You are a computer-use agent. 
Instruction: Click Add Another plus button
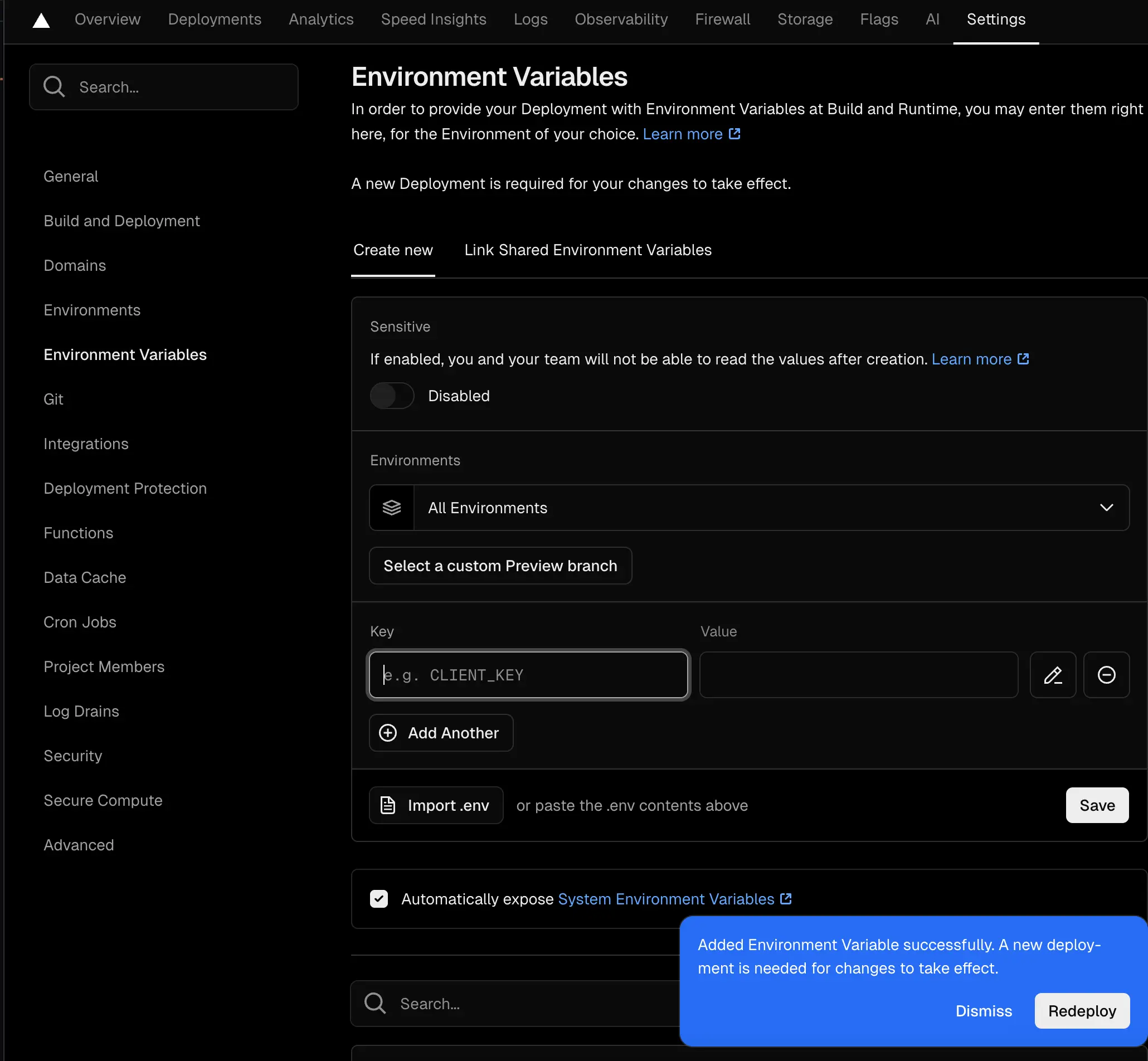click(x=440, y=733)
